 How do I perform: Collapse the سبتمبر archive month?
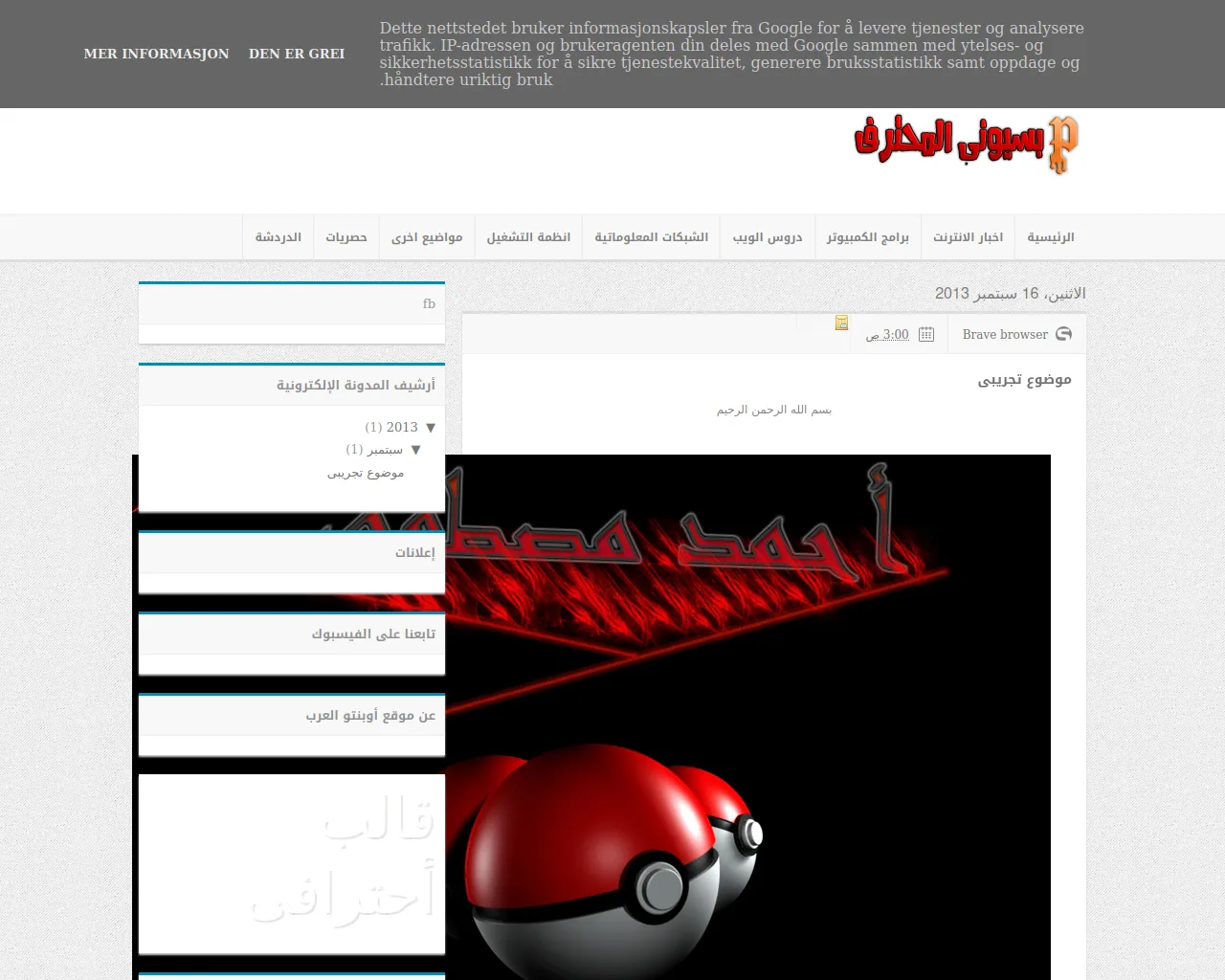click(x=415, y=450)
